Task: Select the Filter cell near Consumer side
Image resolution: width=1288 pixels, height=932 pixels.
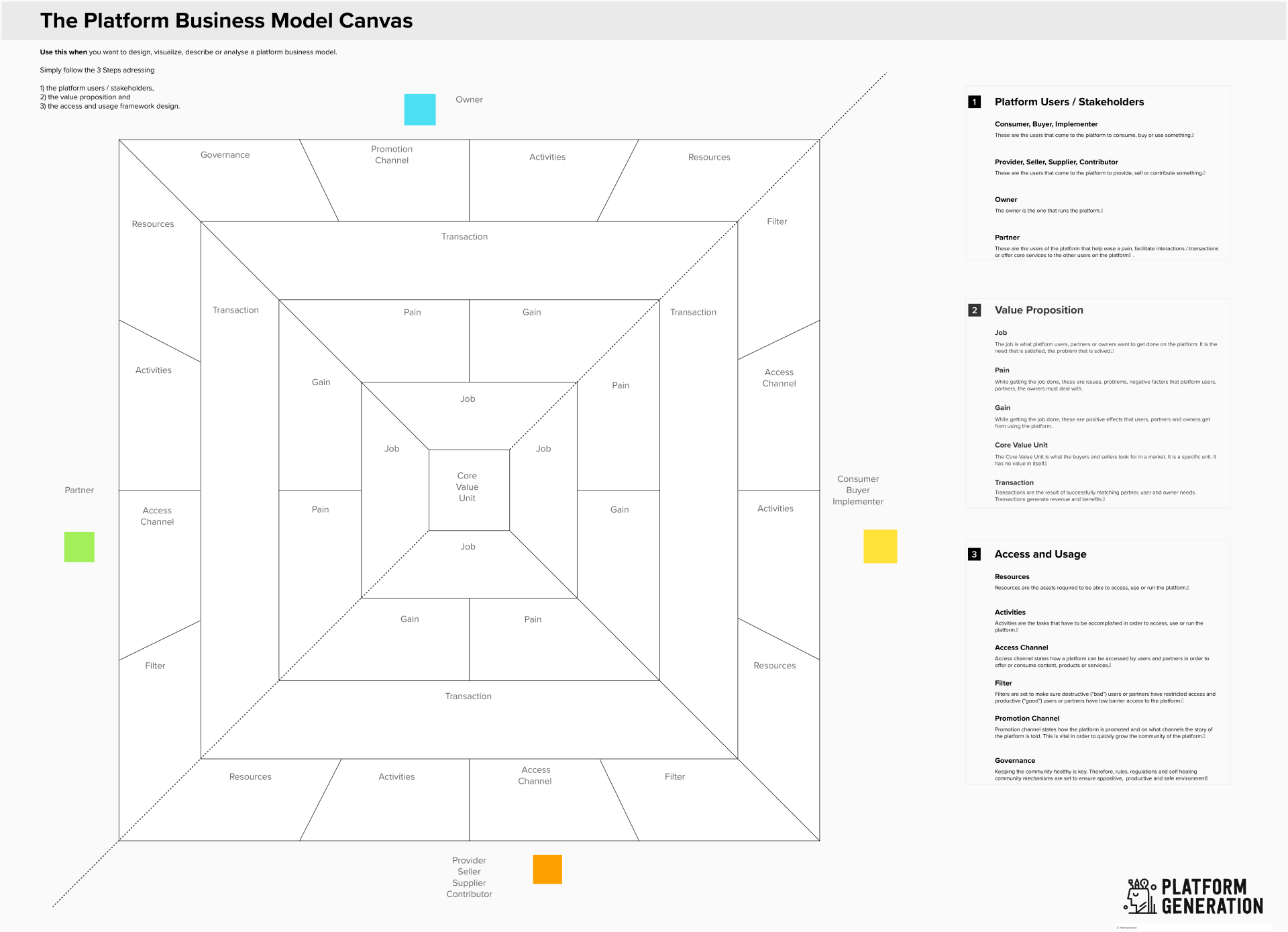Action: coord(776,221)
